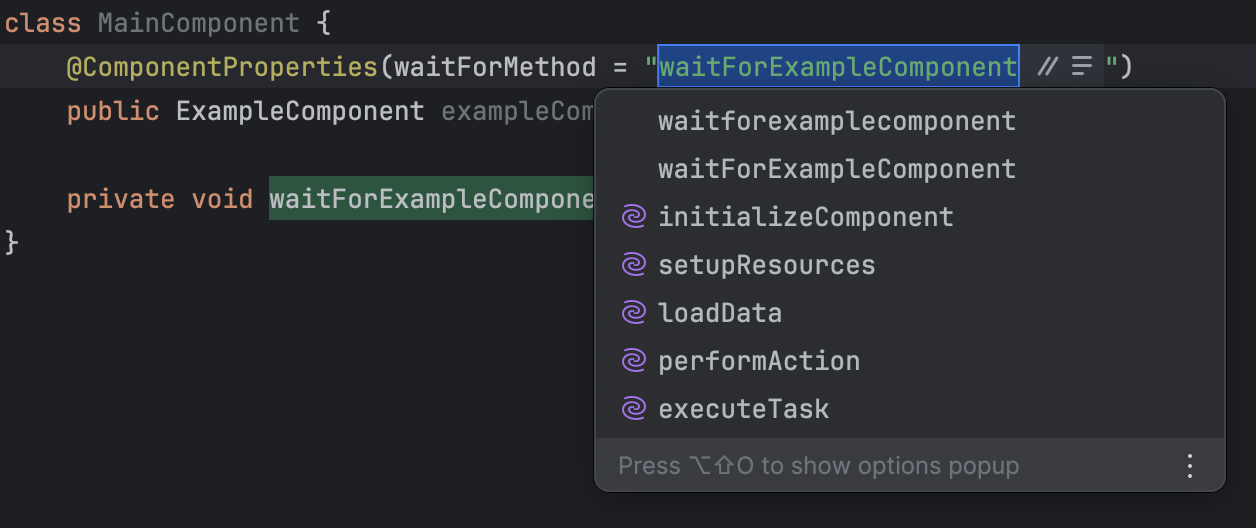Click the ExampleComponent type in field declaration

click(x=300, y=110)
